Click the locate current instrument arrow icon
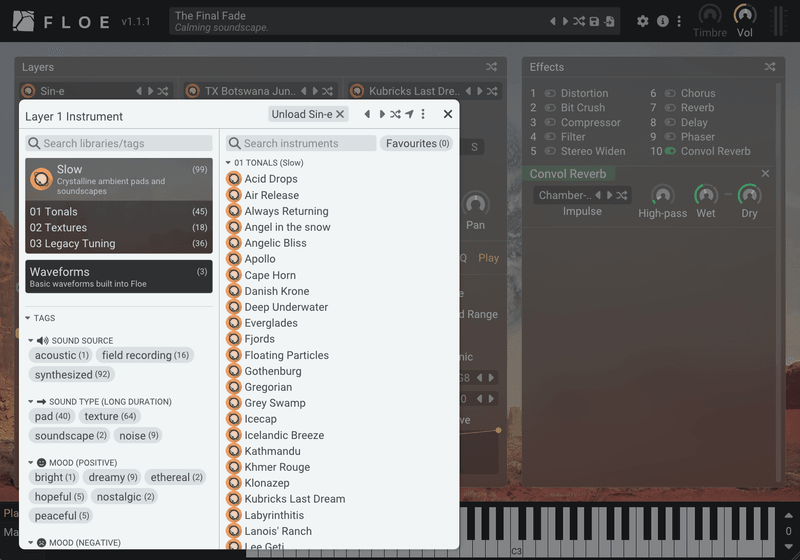 pyautogui.click(x=409, y=114)
